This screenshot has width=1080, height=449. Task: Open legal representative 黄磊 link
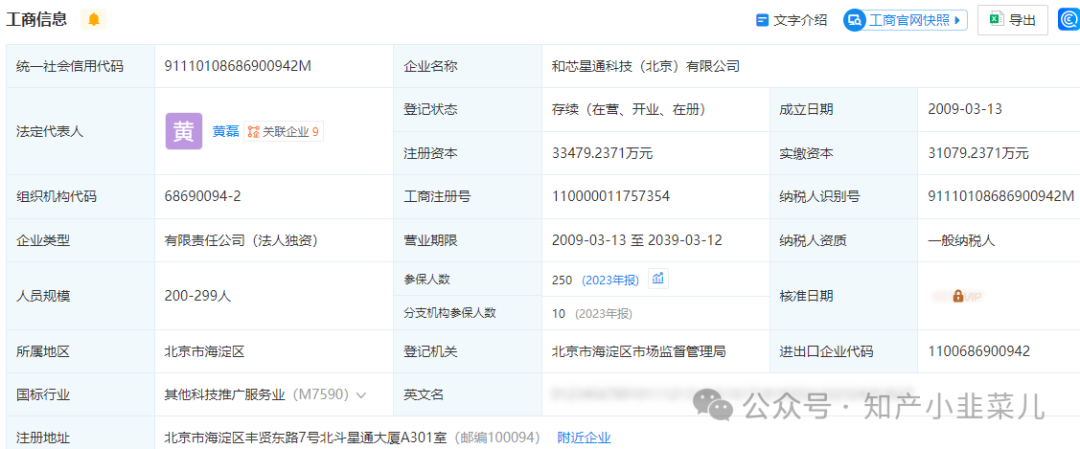(x=225, y=132)
